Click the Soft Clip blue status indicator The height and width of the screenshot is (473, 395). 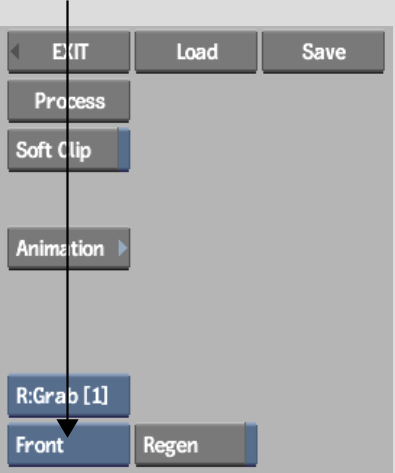[124, 150]
